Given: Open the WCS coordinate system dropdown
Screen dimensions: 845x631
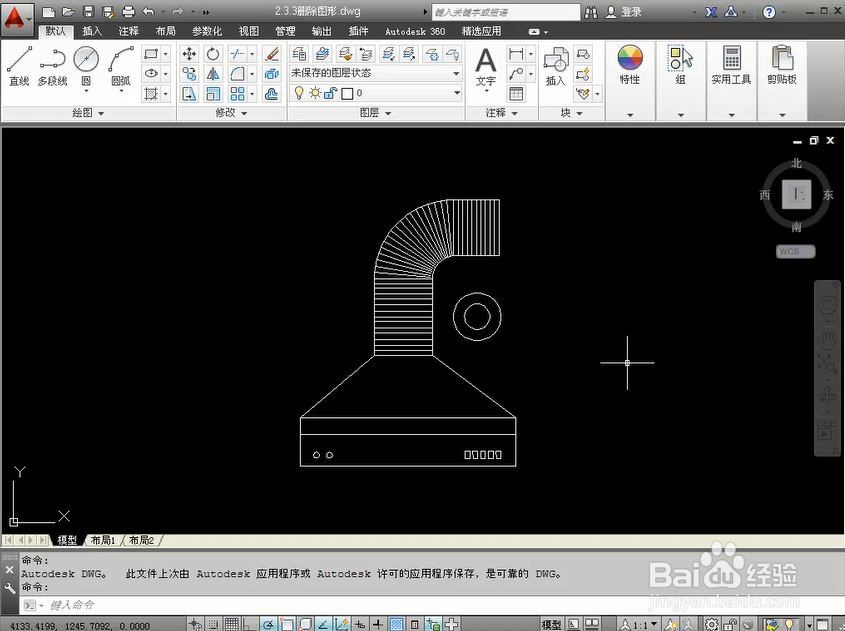Looking at the screenshot, I should 795,252.
